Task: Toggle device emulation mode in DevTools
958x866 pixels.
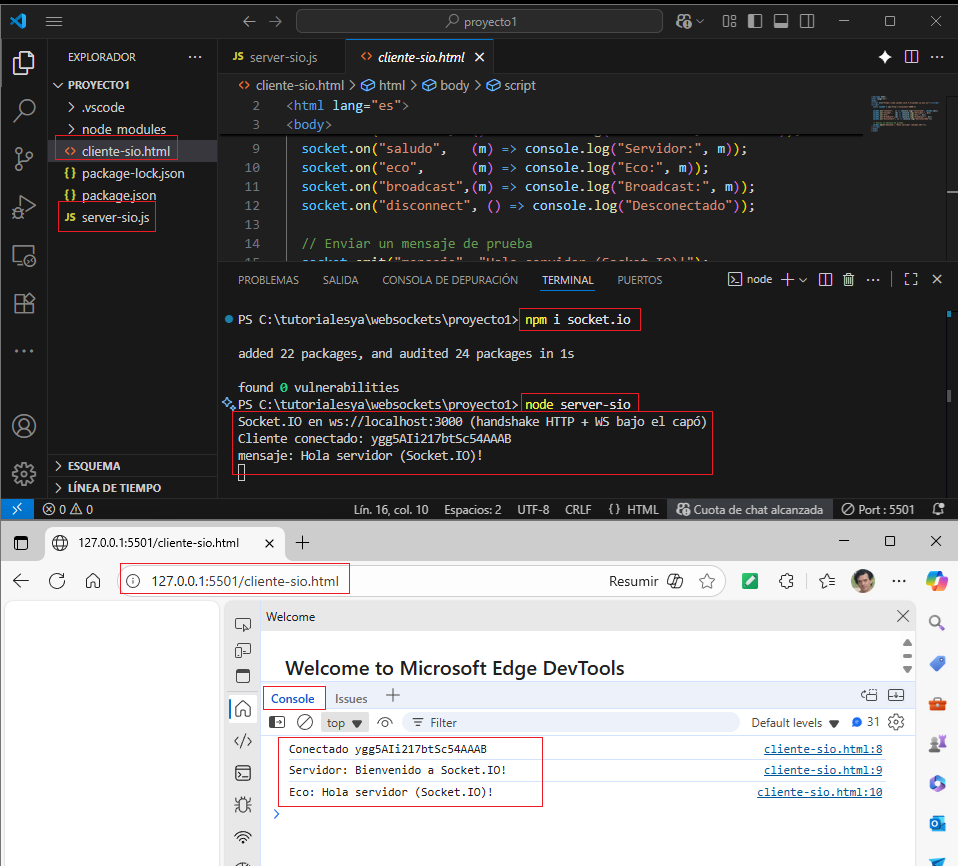Action: tap(242, 650)
